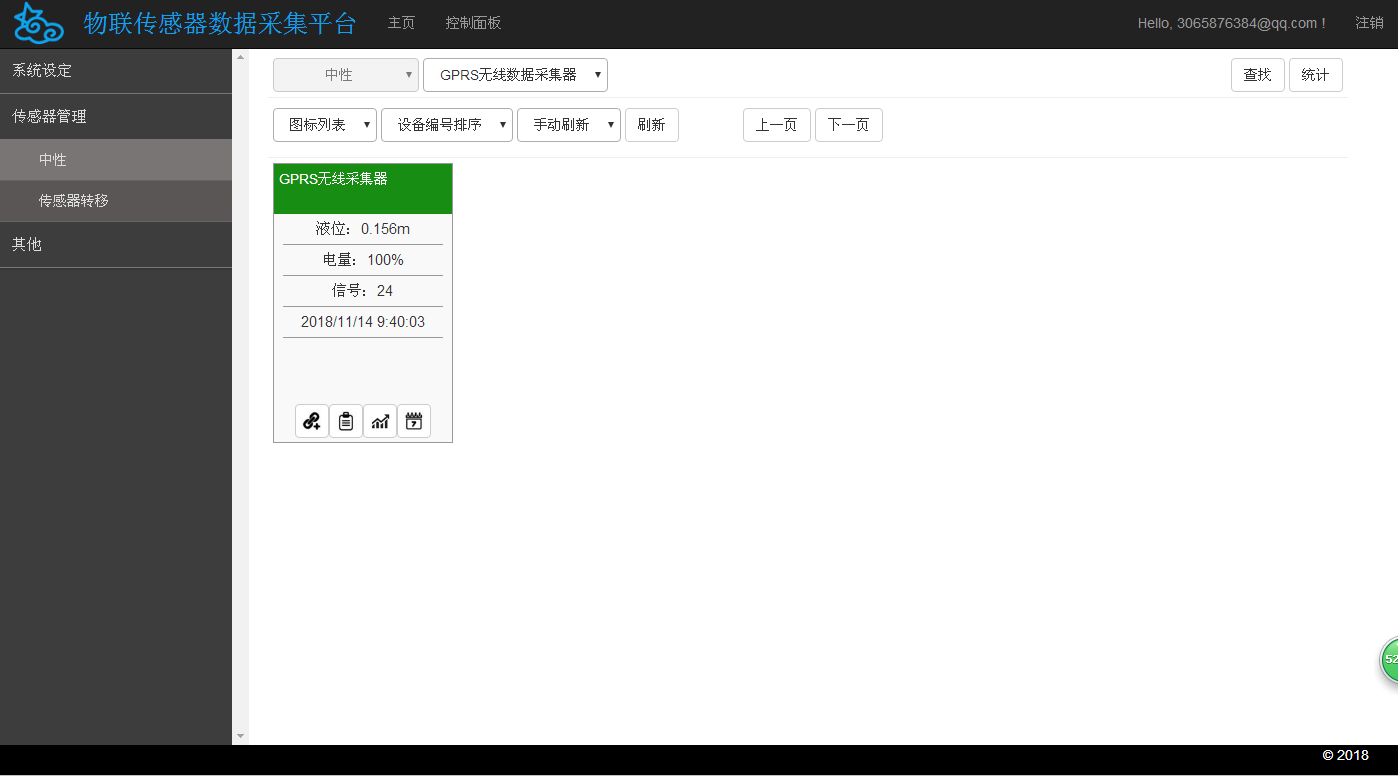The image size is (1398, 779).
Task: Go to next page with 下一页
Action: click(848, 124)
